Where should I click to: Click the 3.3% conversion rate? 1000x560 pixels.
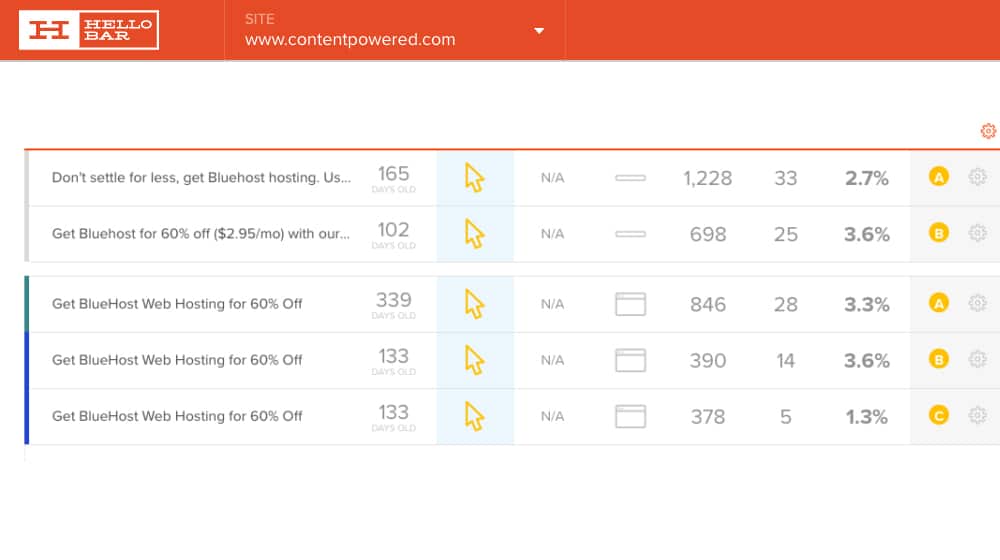867,305
